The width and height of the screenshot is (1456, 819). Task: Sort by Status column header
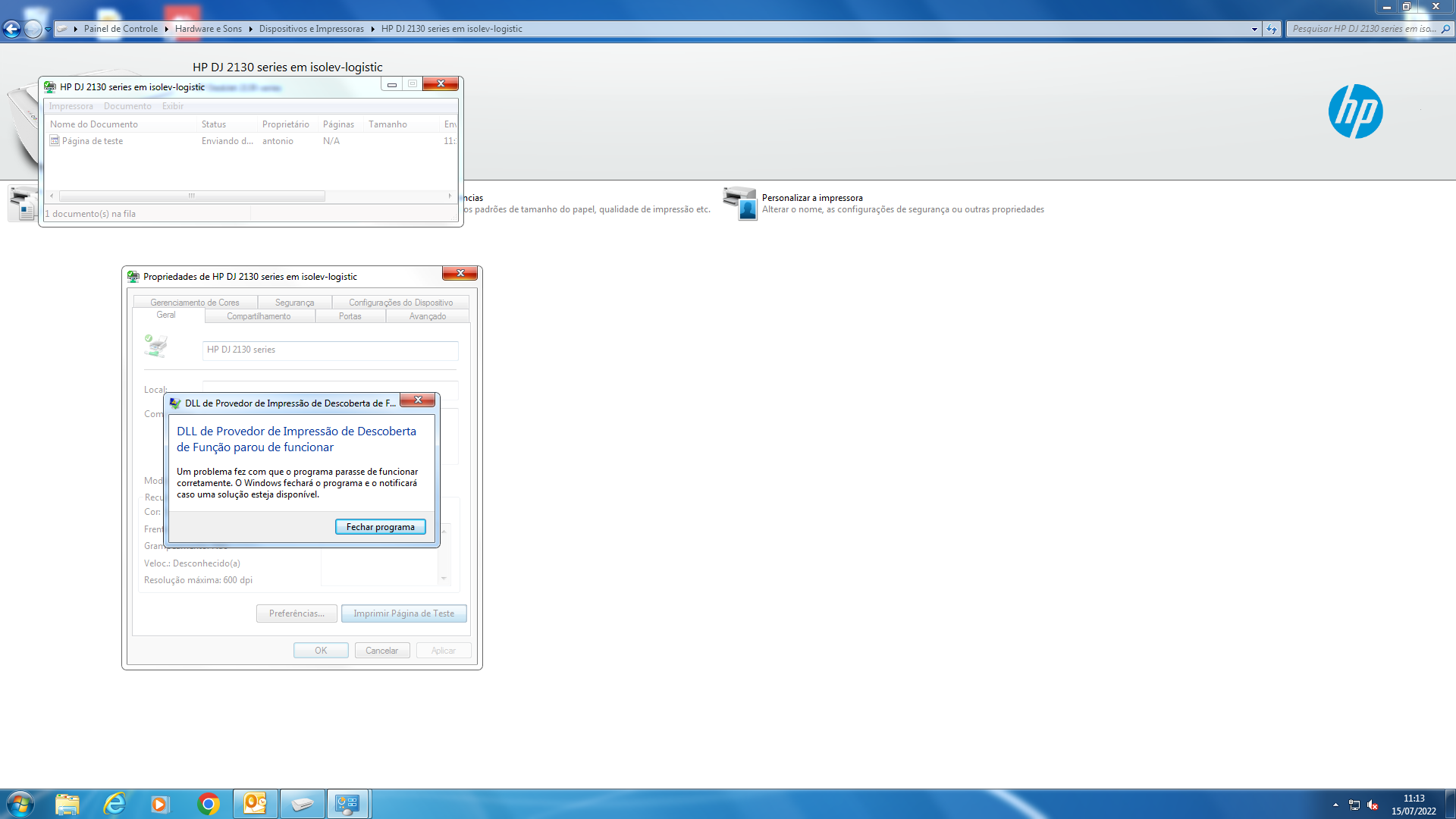[227, 124]
